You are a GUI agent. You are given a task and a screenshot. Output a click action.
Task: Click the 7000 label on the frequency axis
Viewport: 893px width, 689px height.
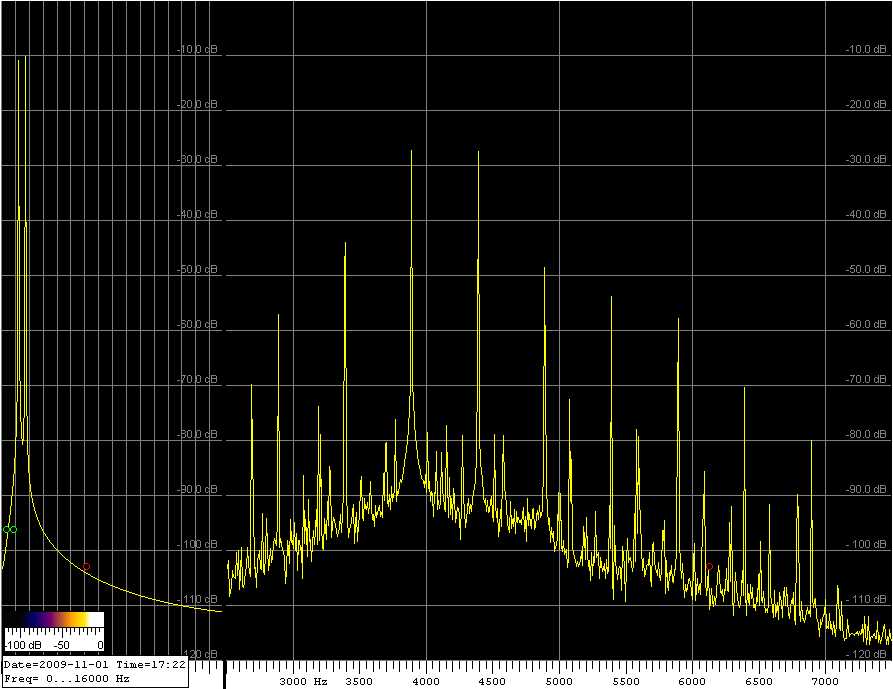pyautogui.click(x=824, y=681)
